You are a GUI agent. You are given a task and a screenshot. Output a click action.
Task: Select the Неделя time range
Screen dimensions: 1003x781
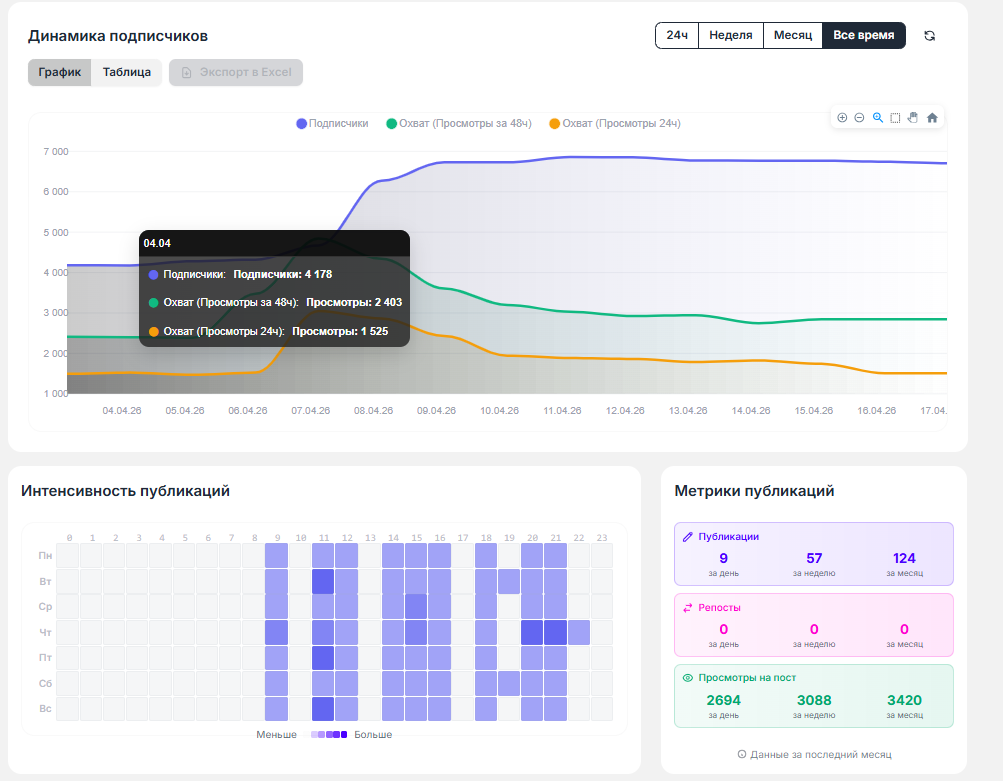pos(730,36)
